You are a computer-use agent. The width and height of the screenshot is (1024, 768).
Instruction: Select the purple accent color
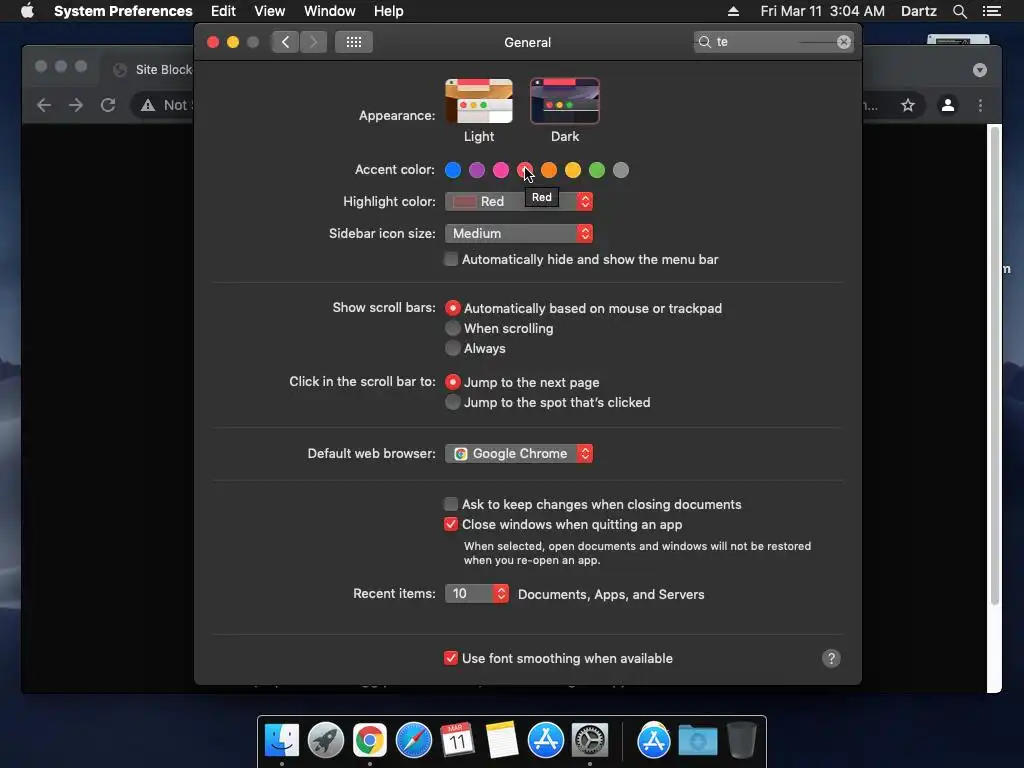coord(477,170)
